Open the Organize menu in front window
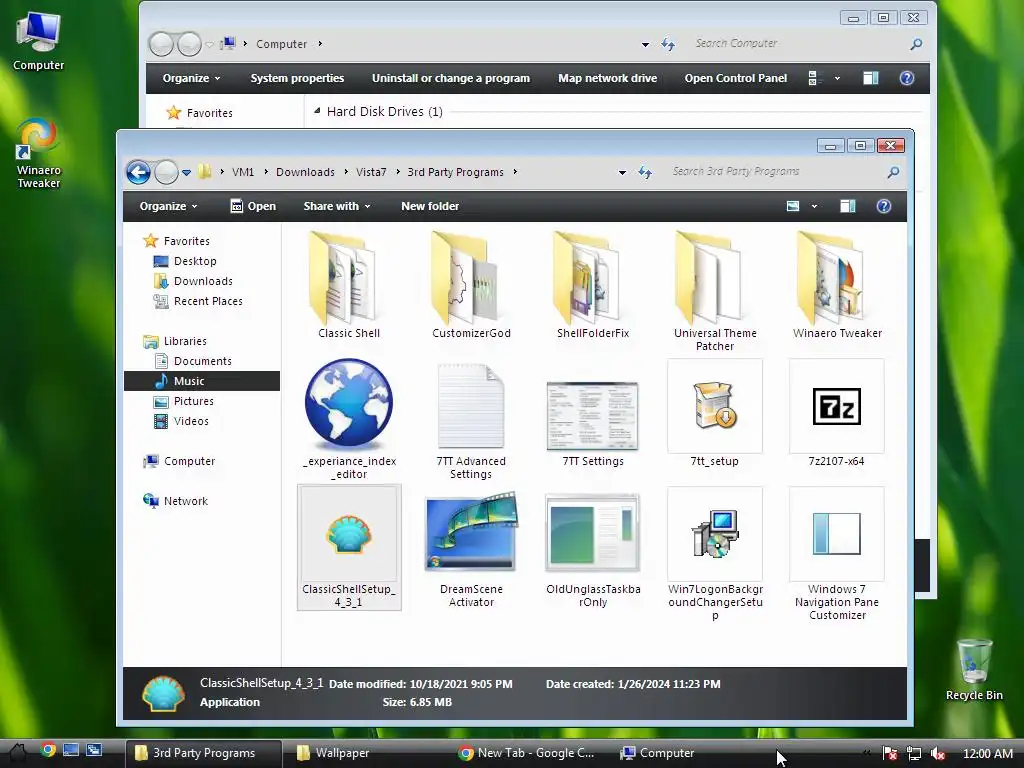The height and width of the screenshot is (768, 1024). 168,206
